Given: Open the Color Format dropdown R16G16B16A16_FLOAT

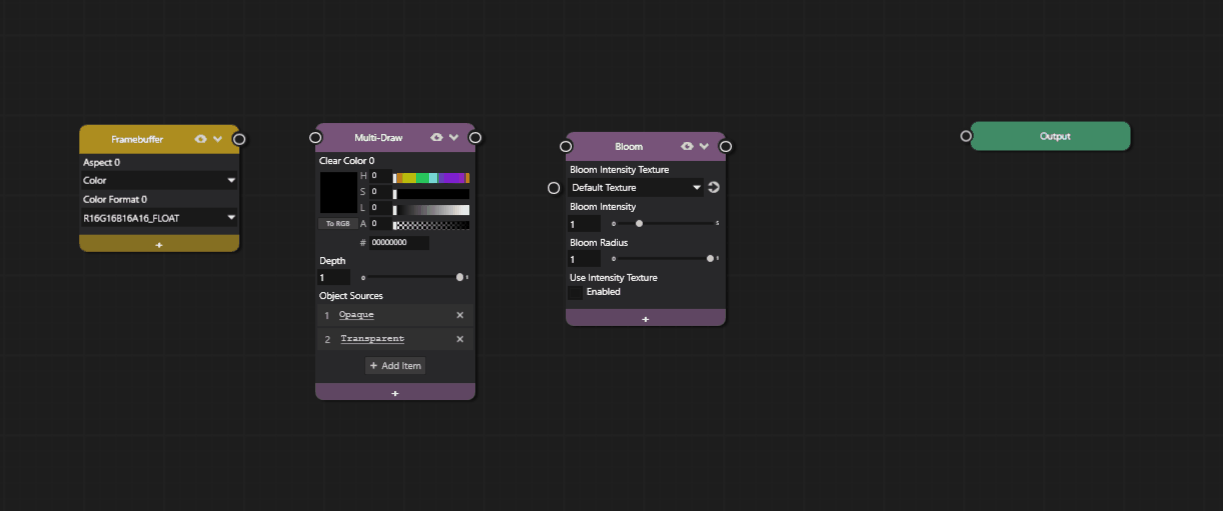Looking at the screenshot, I should pos(159,217).
